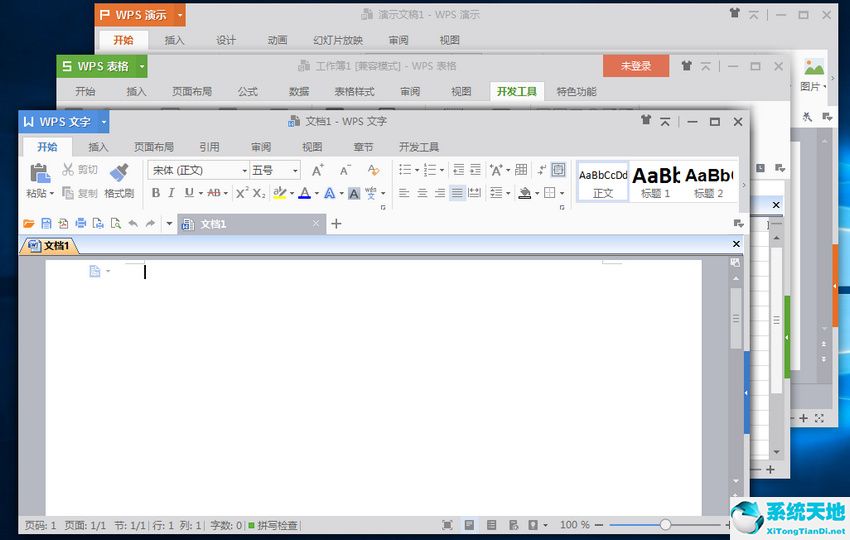Click the distributed alignment icon
This screenshot has width=850, height=540.
pyautogui.click(x=474, y=193)
